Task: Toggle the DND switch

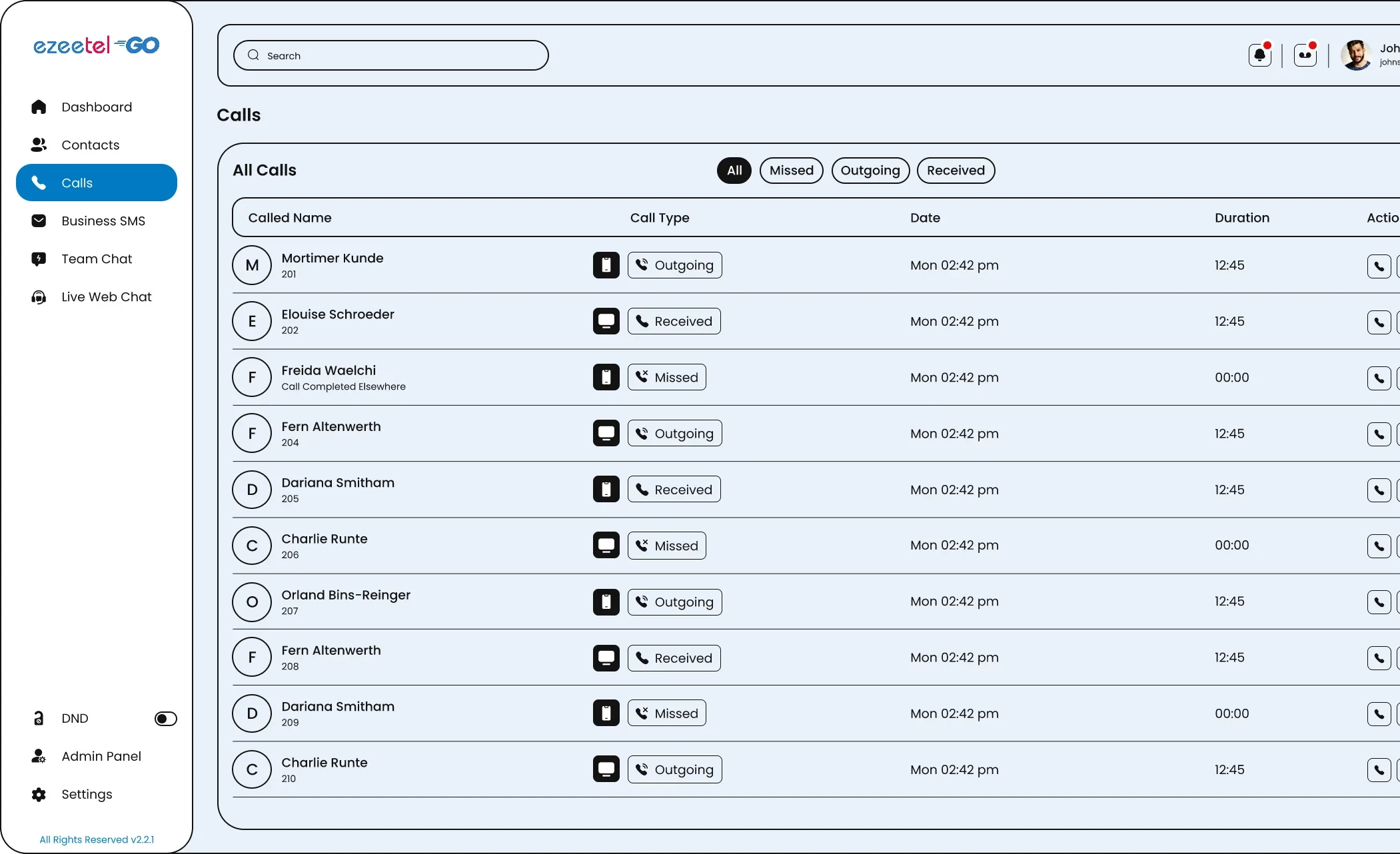Action: click(165, 719)
